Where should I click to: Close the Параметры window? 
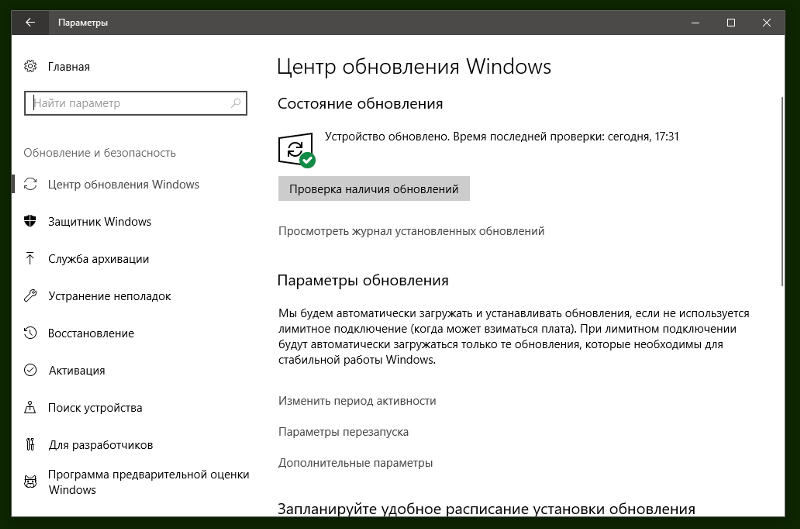[x=766, y=22]
